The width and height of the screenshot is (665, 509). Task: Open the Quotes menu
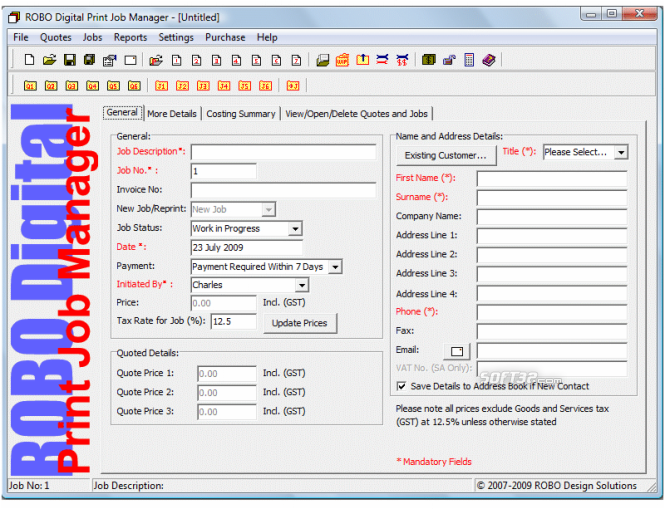[x=56, y=37]
